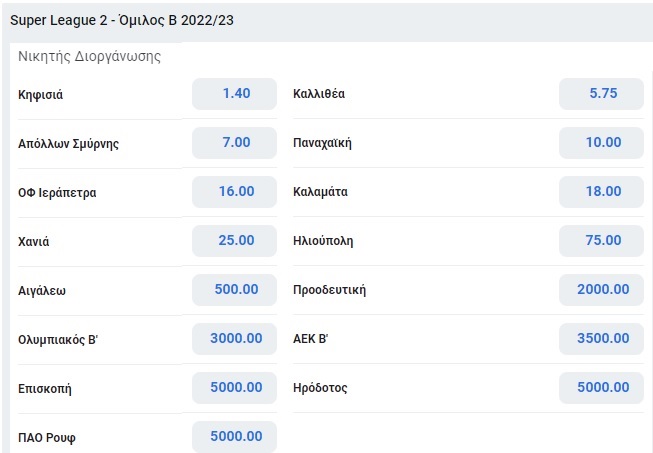Bet on ΠΑΟ Ρουφ at 5000.00
This screenshot has width=653, height=453.
(x=234, y=437)
